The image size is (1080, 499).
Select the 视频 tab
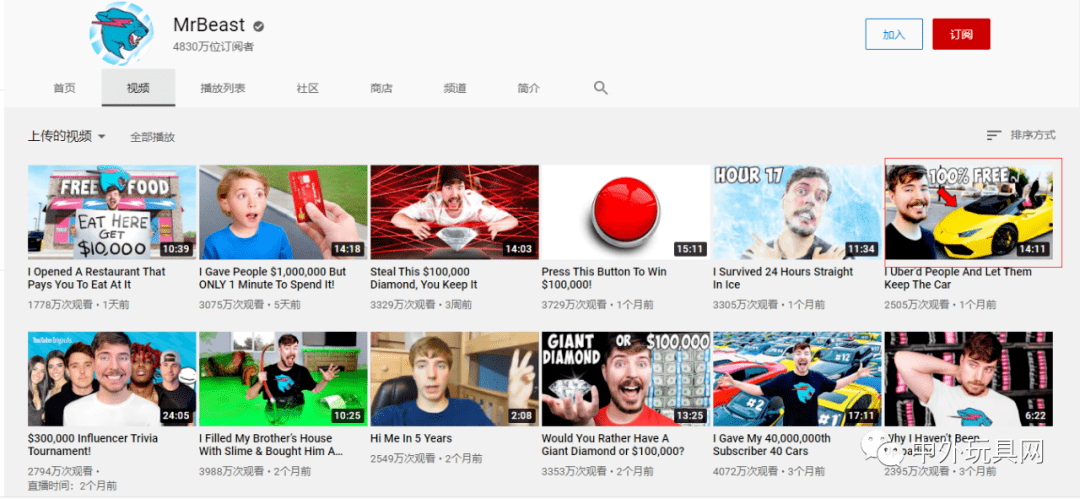tap(138, 88)
